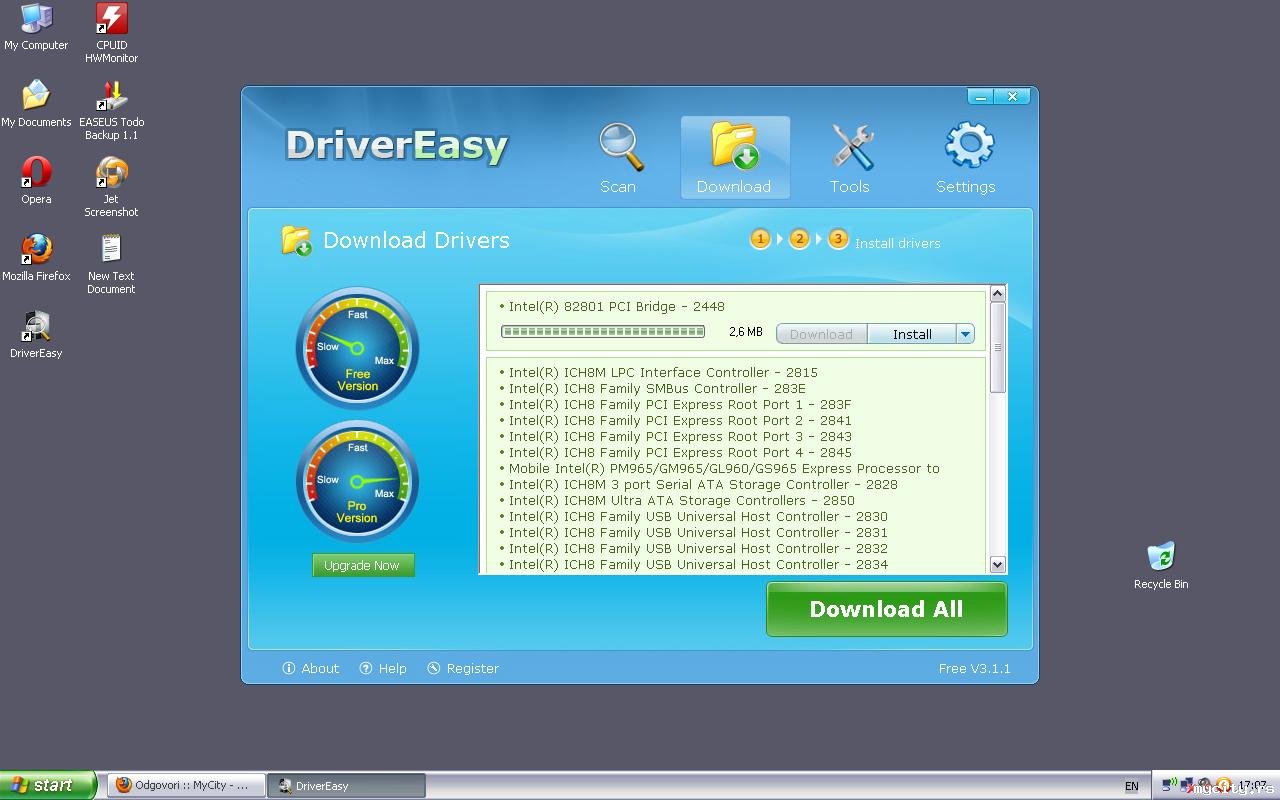This screenshot has width=1280, height=800.
Task: Open the Register link
Action: coord(463,668)
